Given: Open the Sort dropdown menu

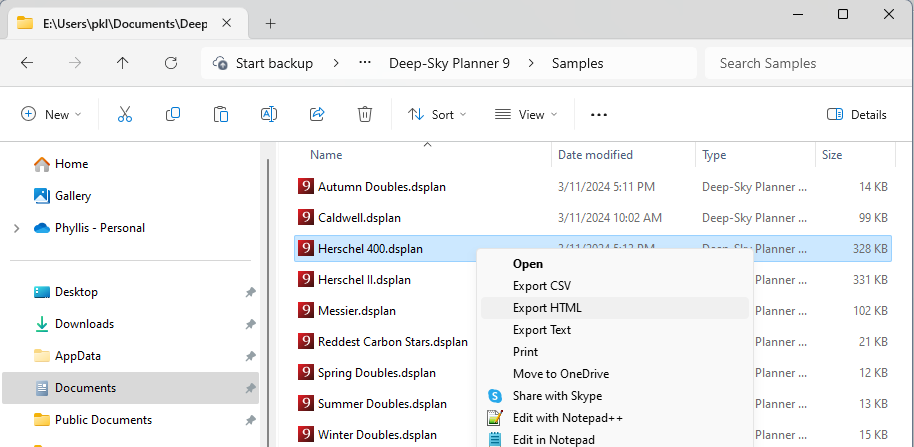Looking at the screenshot, I should 437,114.
